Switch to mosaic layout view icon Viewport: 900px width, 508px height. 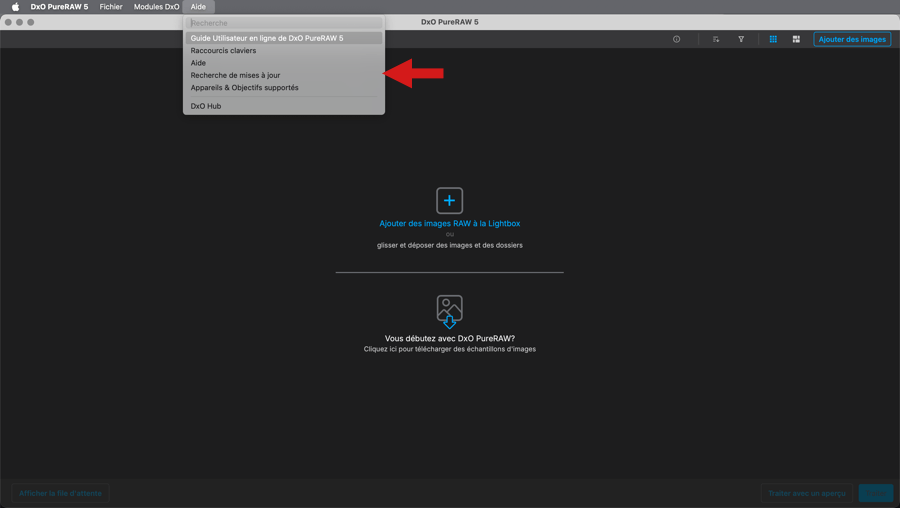(x=796, y=39)
